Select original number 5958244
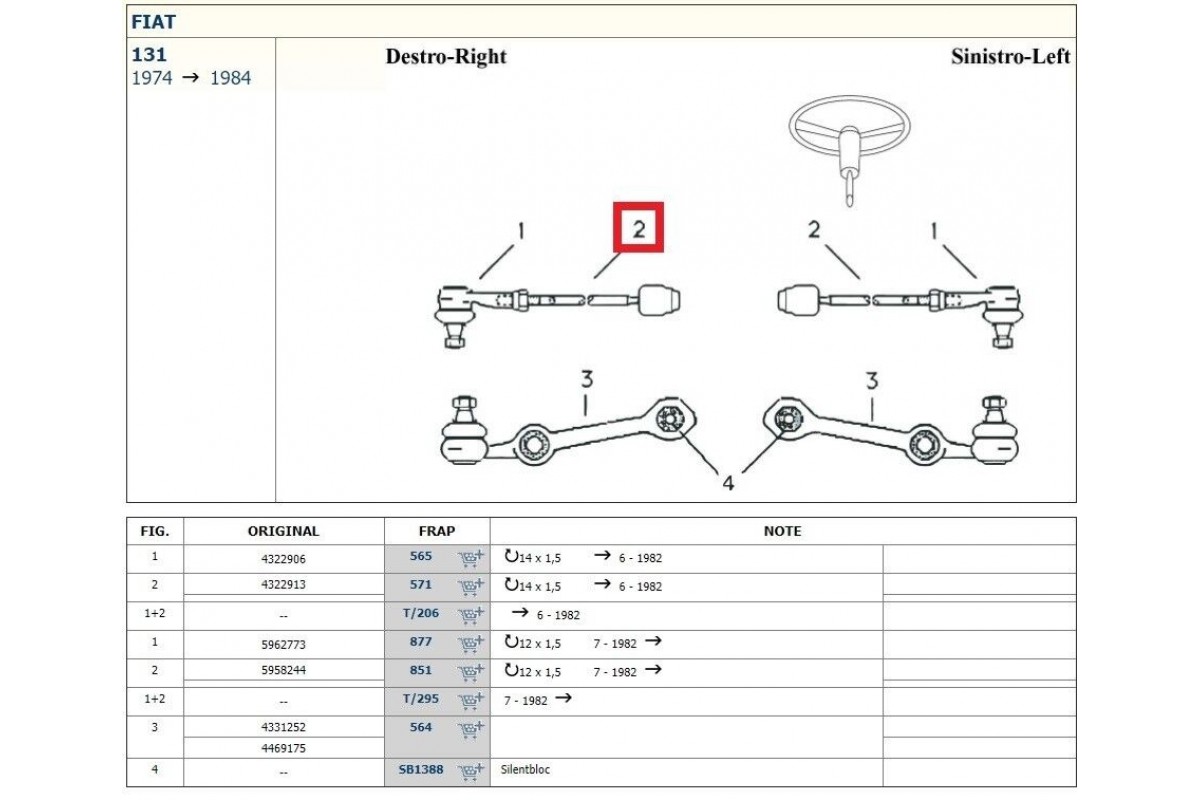The width and height of the screenshot is (1200, 800). pyautogui.click(x=283, y=671)
